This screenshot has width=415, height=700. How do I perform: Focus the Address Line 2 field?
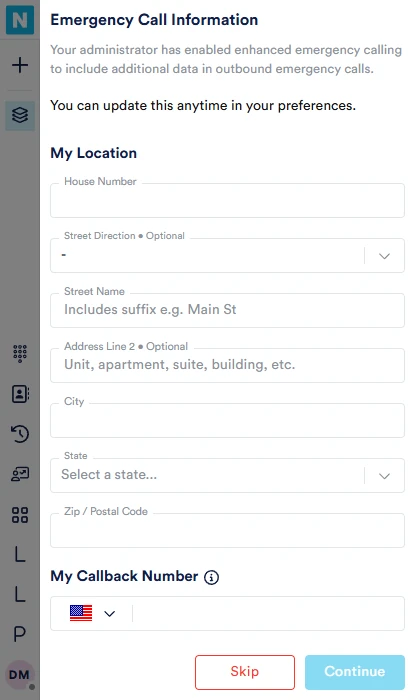pos(227,365)
